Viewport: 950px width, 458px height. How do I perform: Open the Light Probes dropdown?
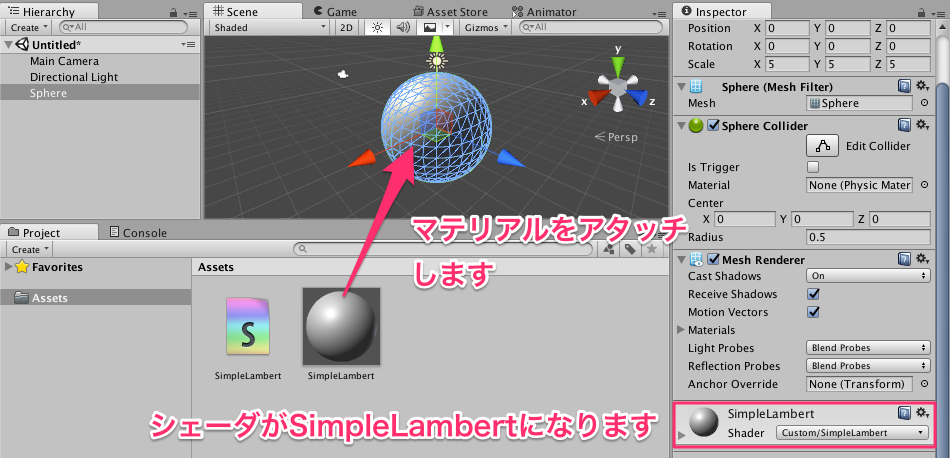[x=868, y=348]
